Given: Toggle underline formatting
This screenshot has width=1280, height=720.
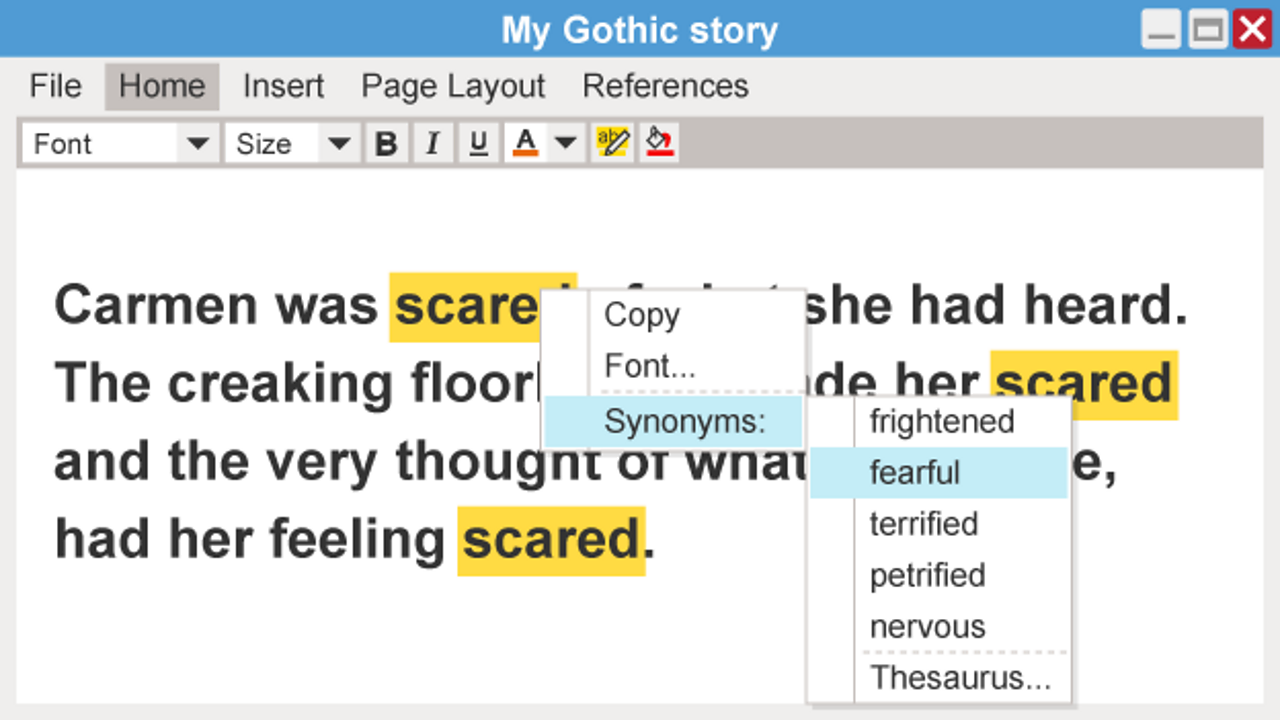Looking at the screenshot, I should tap(478, 143).
